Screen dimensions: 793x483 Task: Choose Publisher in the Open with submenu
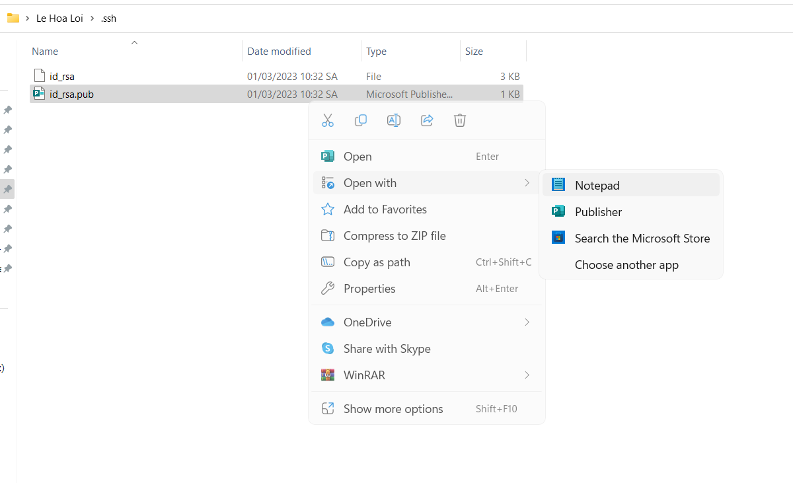598,212
